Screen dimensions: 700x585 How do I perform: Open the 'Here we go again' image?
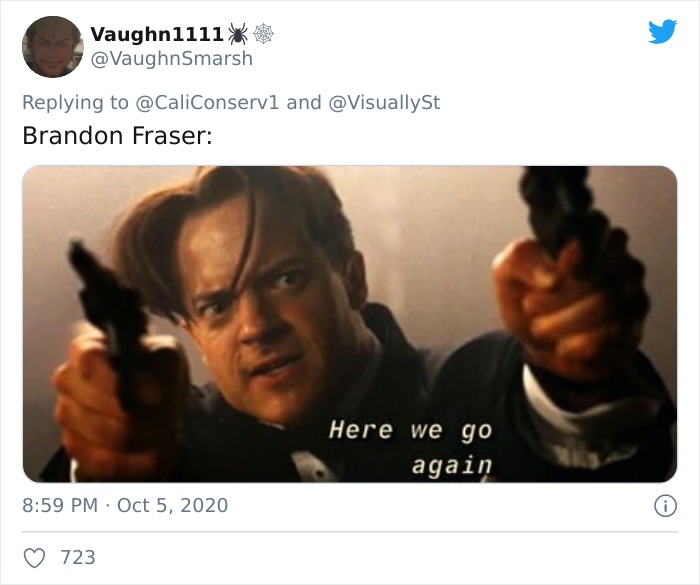click(x=350, y=324)
